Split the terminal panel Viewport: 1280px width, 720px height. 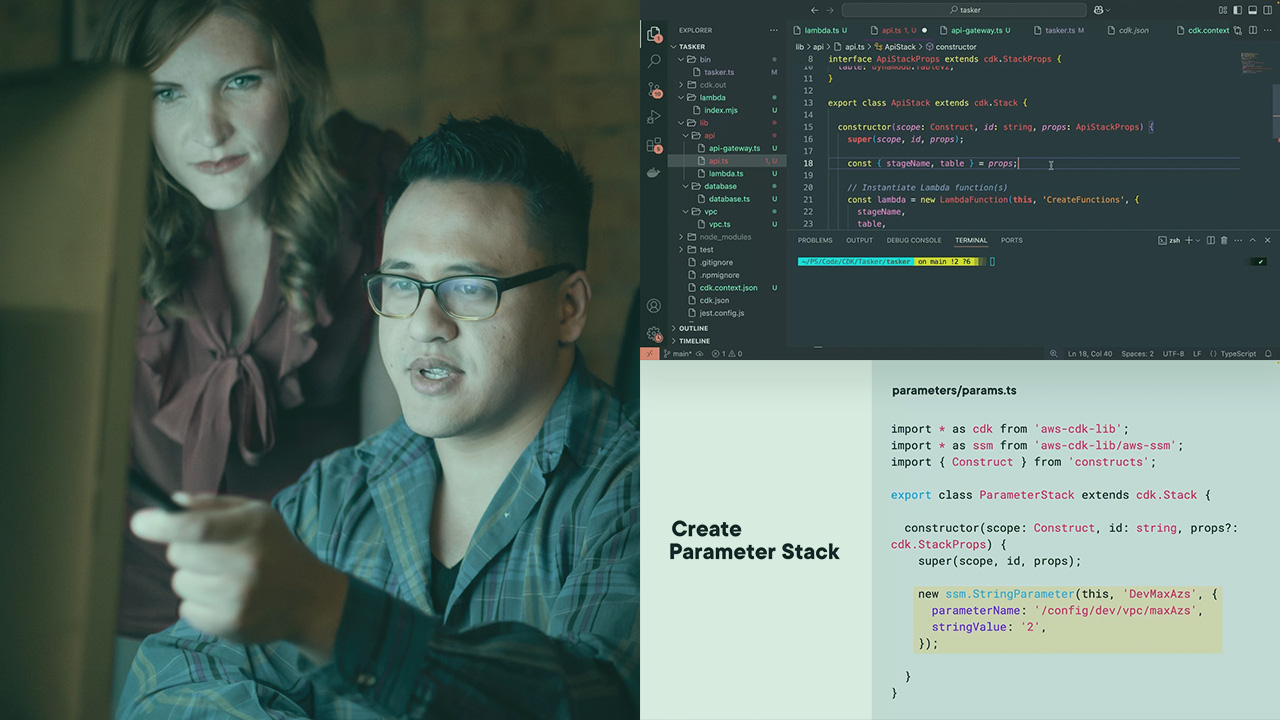[x=1210, y=241]
